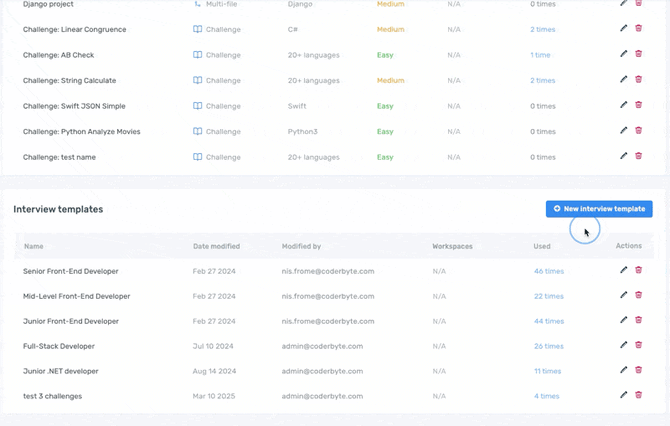Delete the Senior Front-End Developer template
Image resolution: width=670 pixels, height=426 pixels.
pyautogui.click(x=639, y=270)
